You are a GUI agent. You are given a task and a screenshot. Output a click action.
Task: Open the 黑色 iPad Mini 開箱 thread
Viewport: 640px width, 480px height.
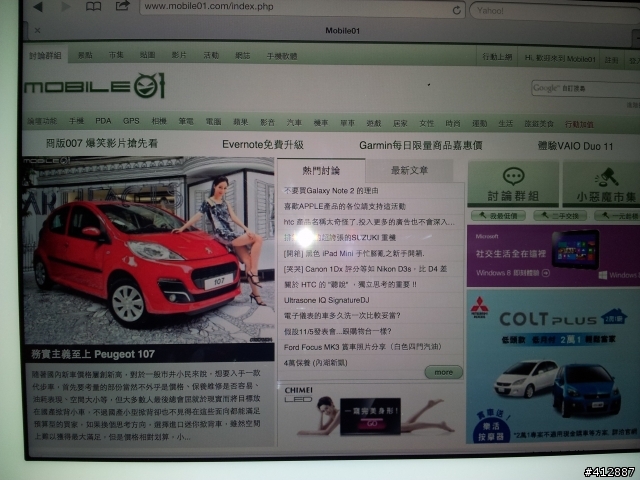click(x=354, y=253)
